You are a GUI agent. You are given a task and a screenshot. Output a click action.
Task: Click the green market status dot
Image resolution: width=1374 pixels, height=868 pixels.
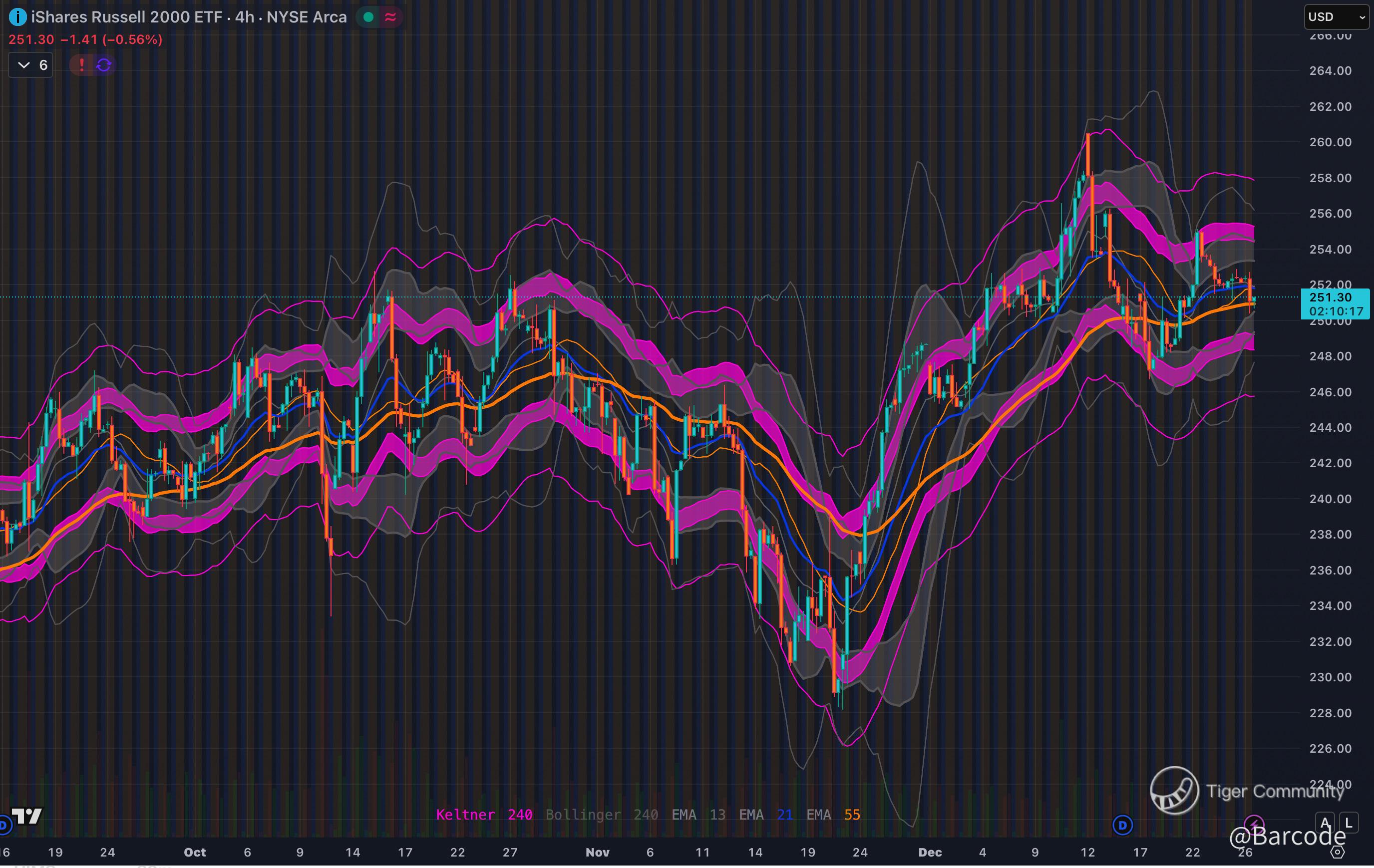tap(368, 17)
